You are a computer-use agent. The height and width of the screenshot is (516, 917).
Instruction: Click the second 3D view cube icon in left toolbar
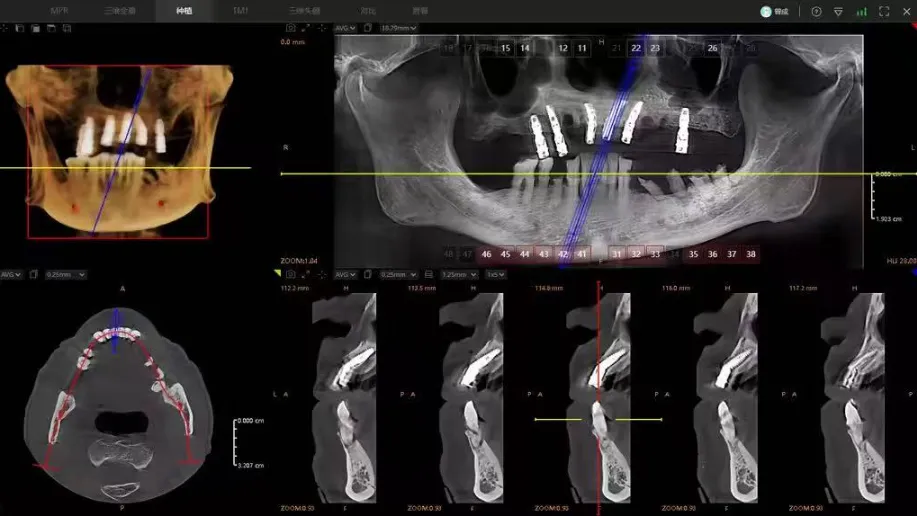point(36,27)
